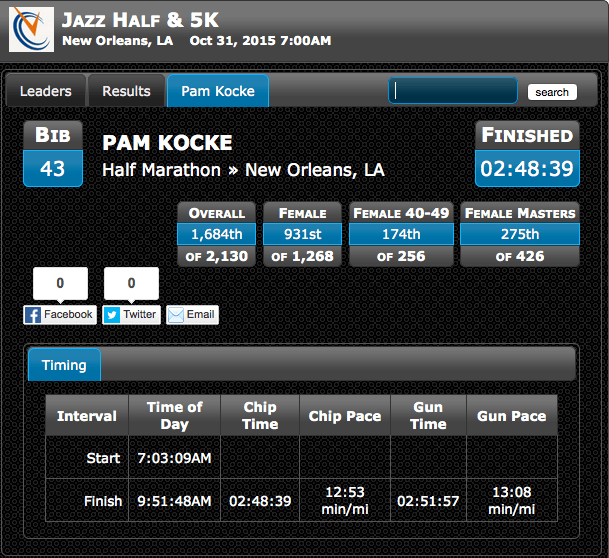Image resolution: width=609 pixels, height=558 pixels.
Task: Open the Timing tab
Action: [64, 365]
